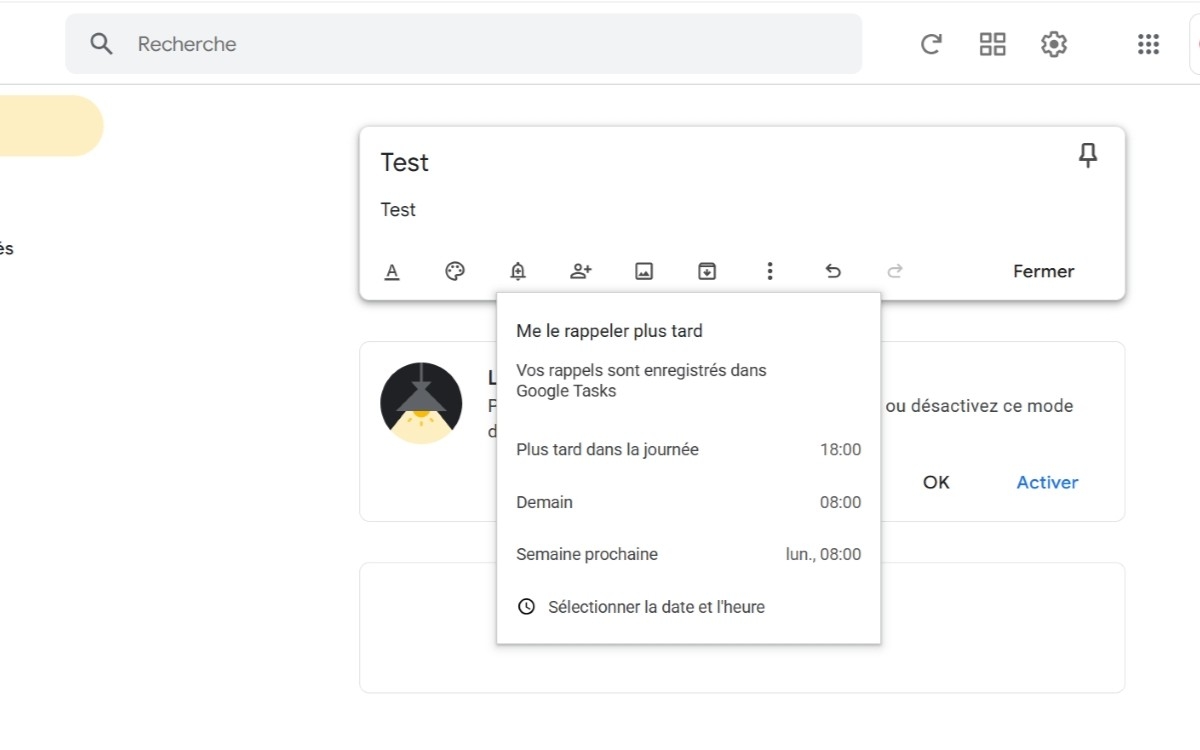Refresh Google Keep to sync notes
This screenshot has width=1200, height=750.
coord(931,44)
